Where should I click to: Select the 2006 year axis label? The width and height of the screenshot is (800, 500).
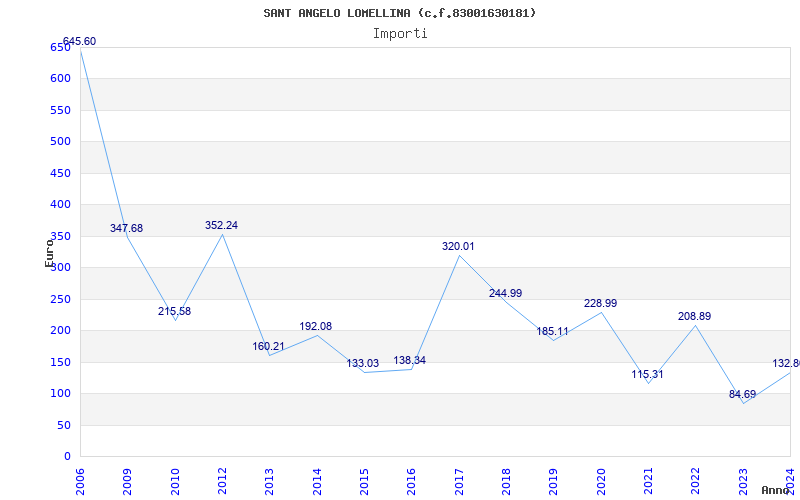pos(80,482)
